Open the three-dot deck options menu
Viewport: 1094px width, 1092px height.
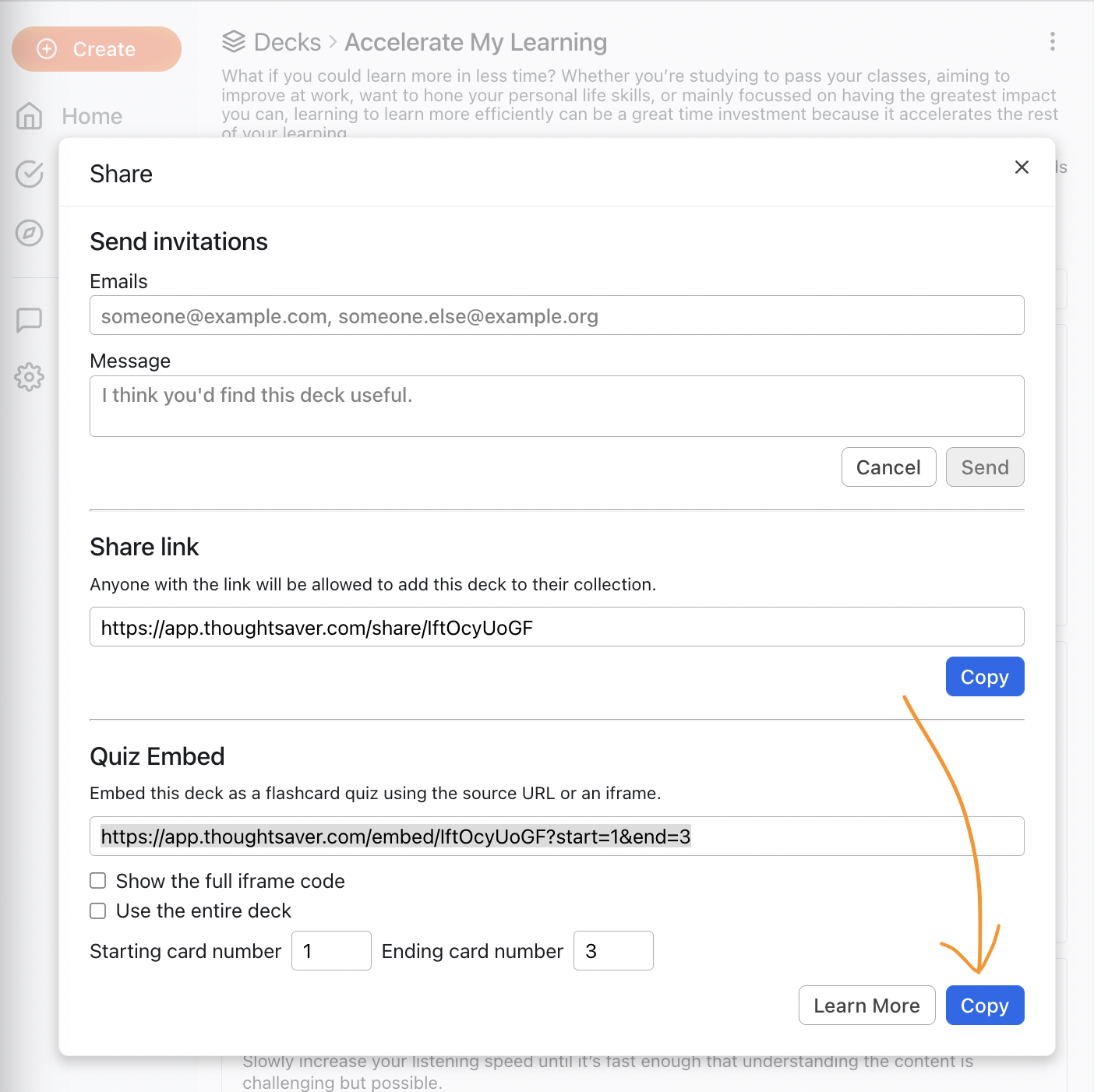click(x=1052, y=42)
